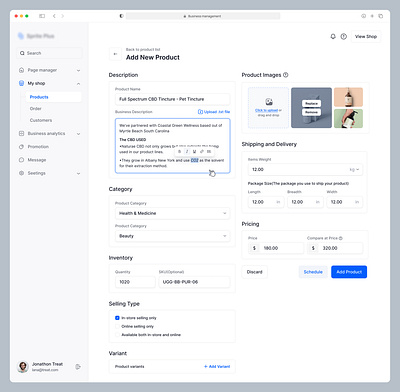Image resolution: width=400 pixels, height=392 pixels.
Task: Click the Business analytics icon
Action: [21, 133]
